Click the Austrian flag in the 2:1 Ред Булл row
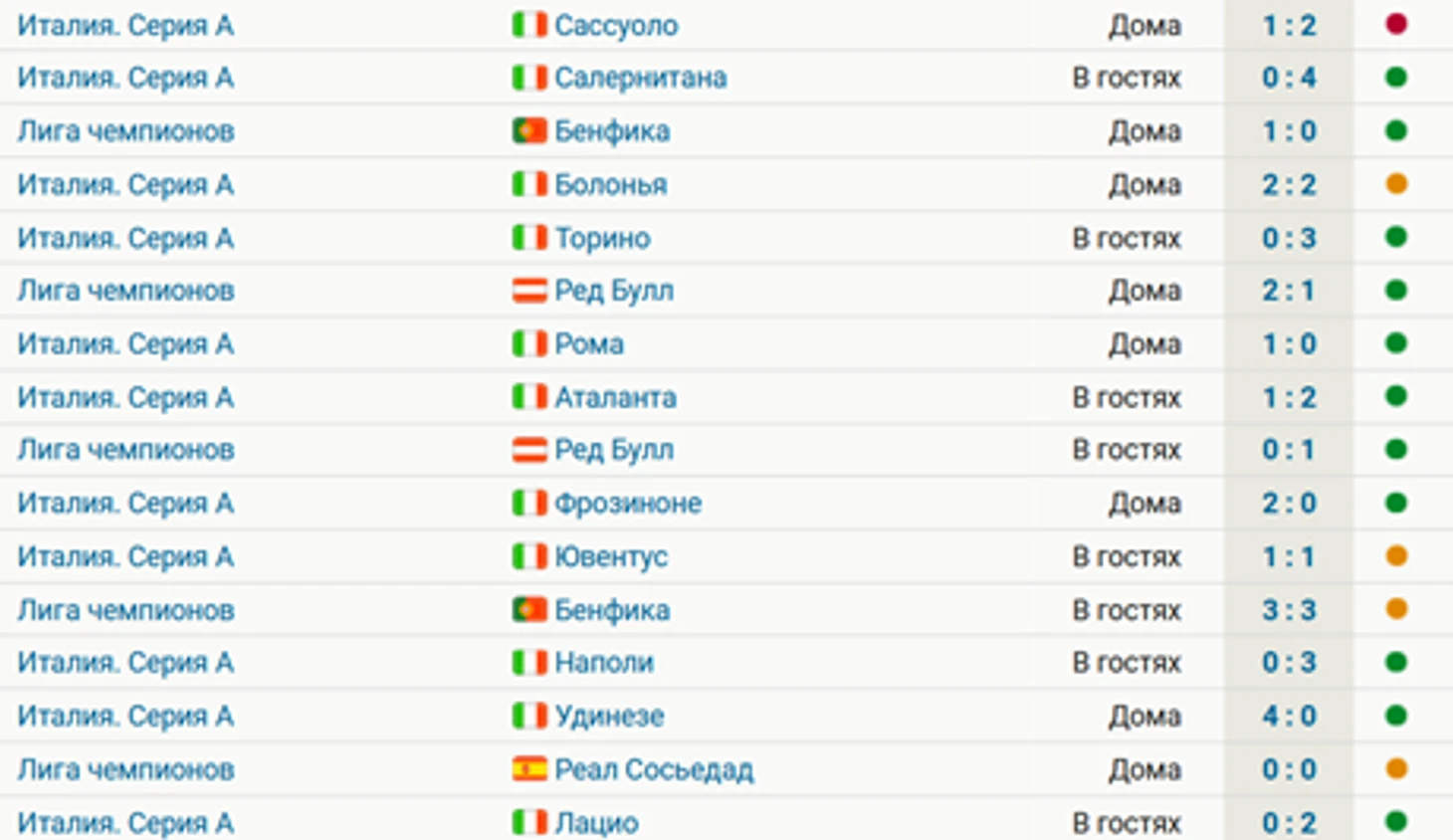Viewport: 1453px width, 840px height. tap(529, 291)
